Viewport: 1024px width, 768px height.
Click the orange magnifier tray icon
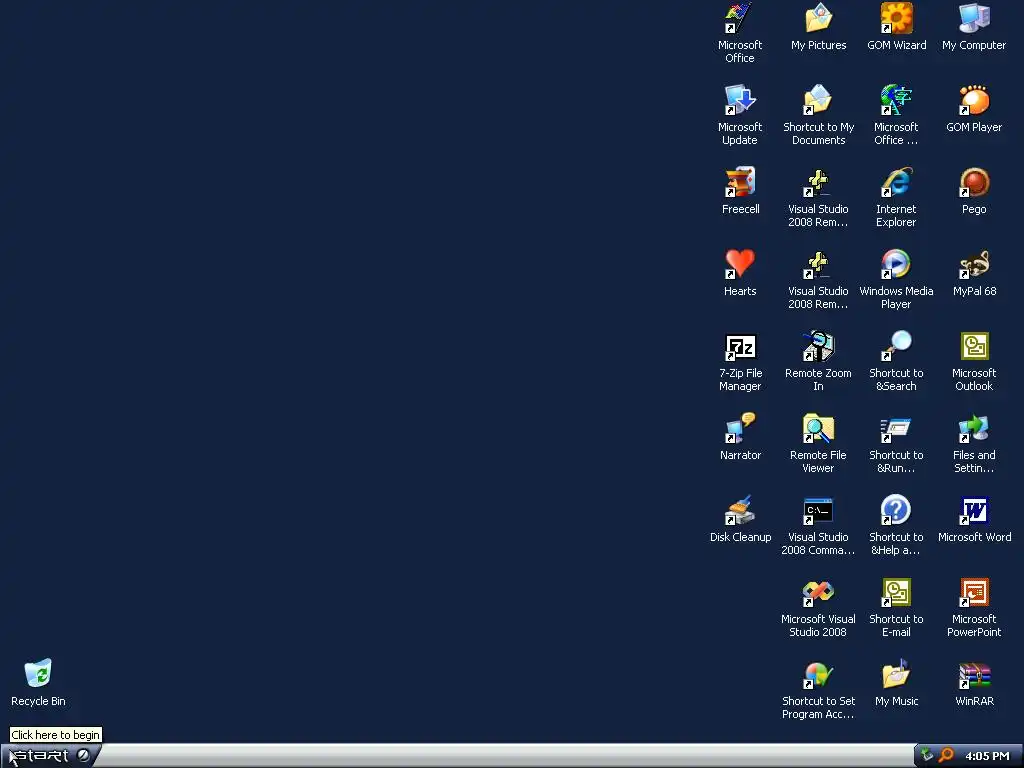(x=946, y=756)
